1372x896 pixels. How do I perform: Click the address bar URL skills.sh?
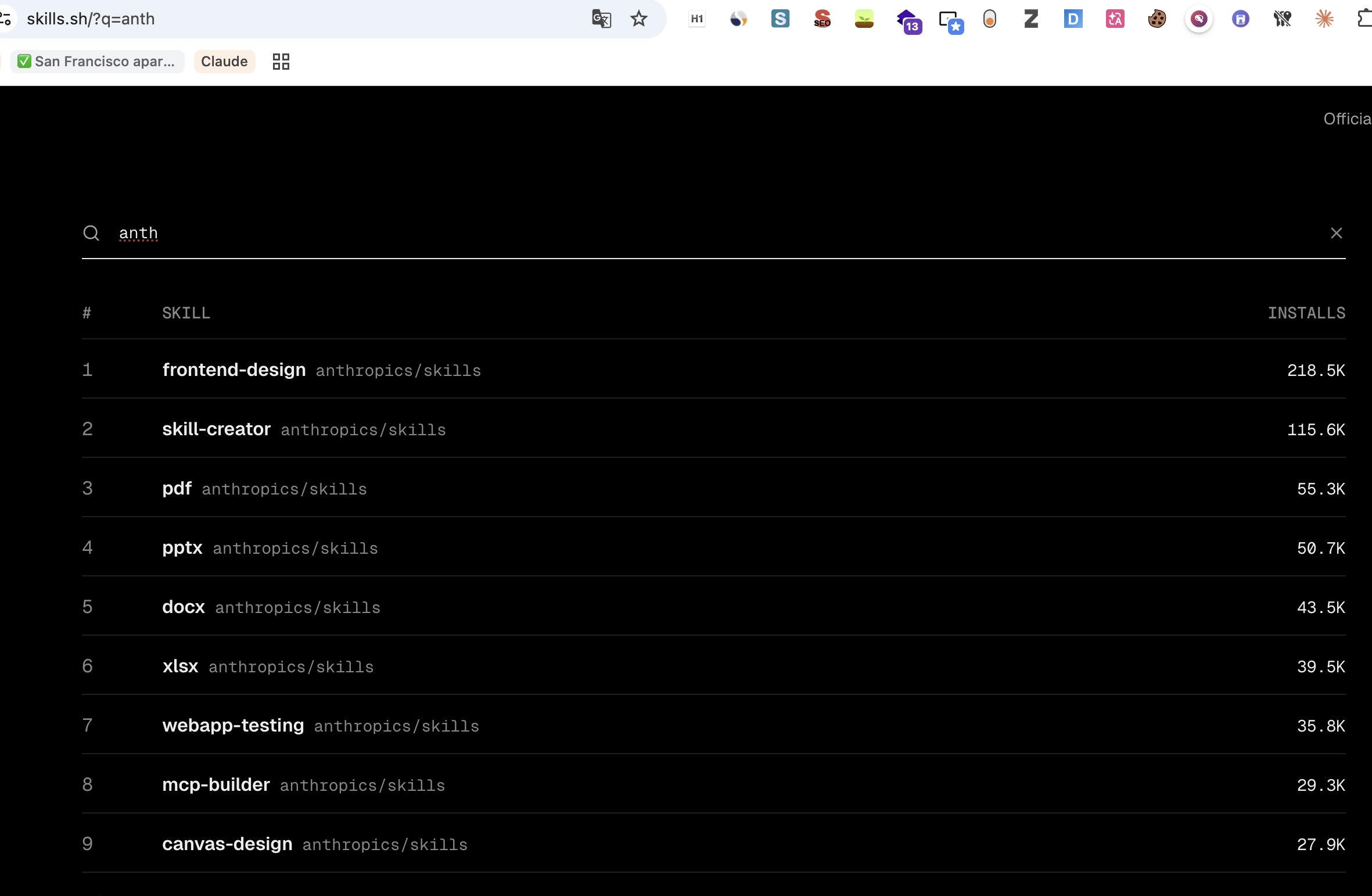(91, 19)
